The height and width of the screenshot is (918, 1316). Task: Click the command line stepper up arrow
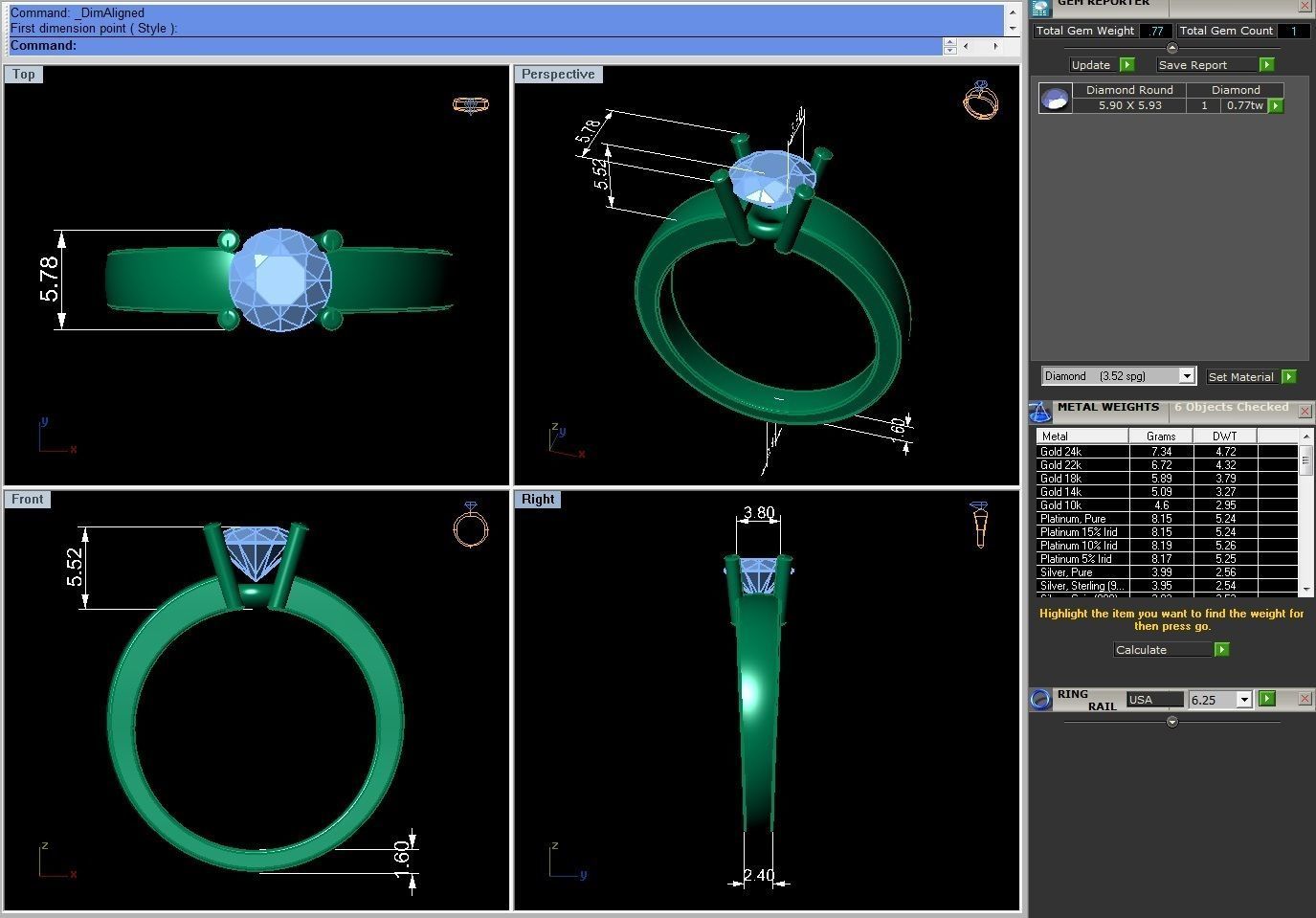click(x=949, y=41)
